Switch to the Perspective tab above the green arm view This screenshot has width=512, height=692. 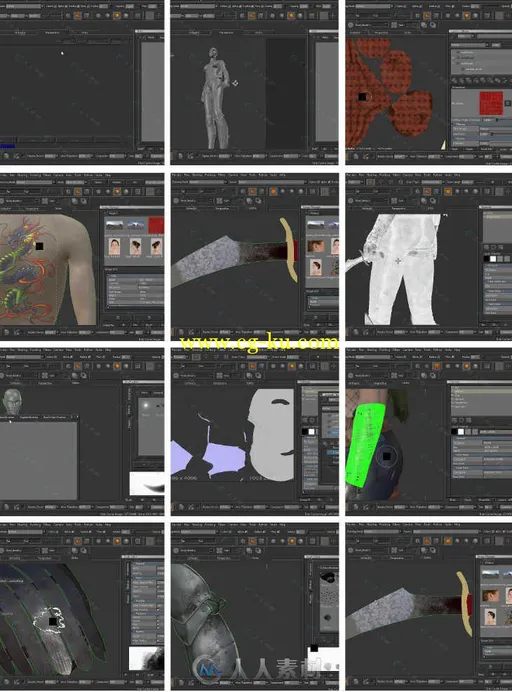[x=381, y=384]
